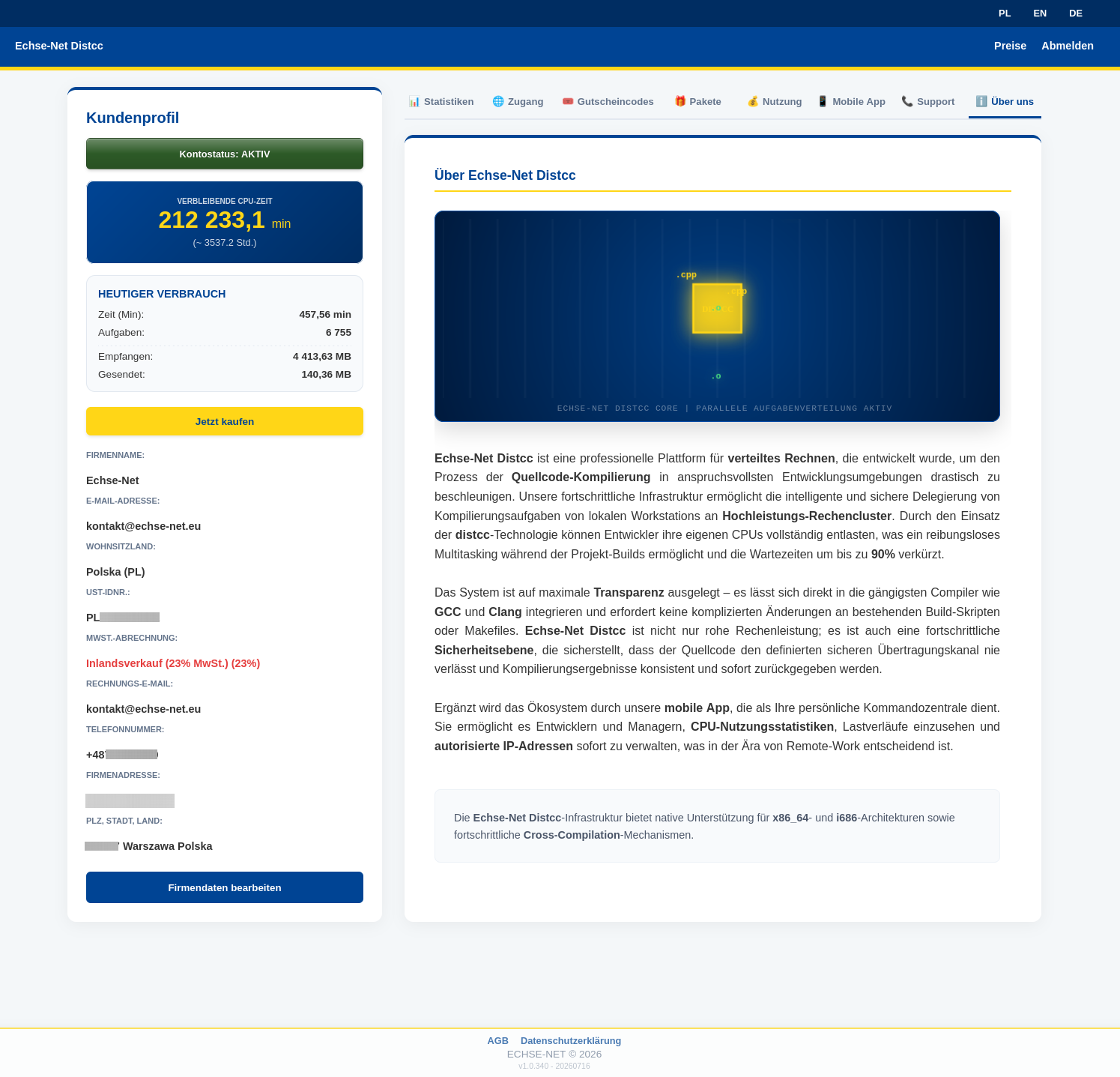Open the Mobile App tab

pyautogui.click(x=852, y=102)
